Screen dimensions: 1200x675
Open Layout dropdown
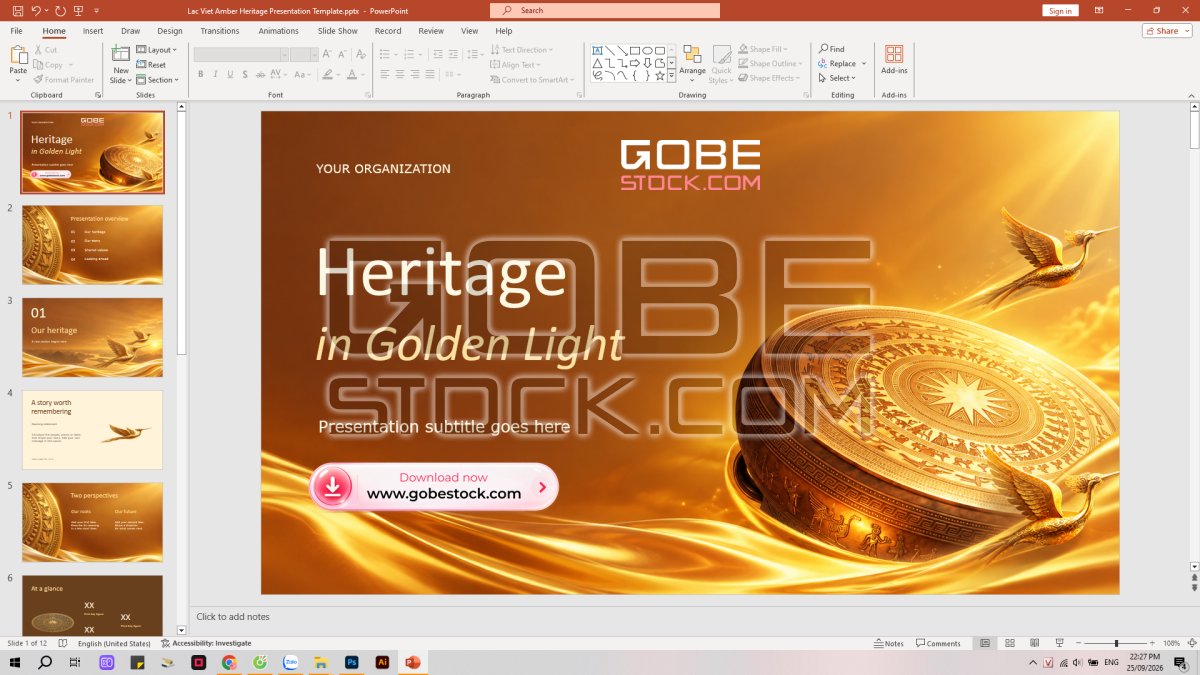coord(157,50)
